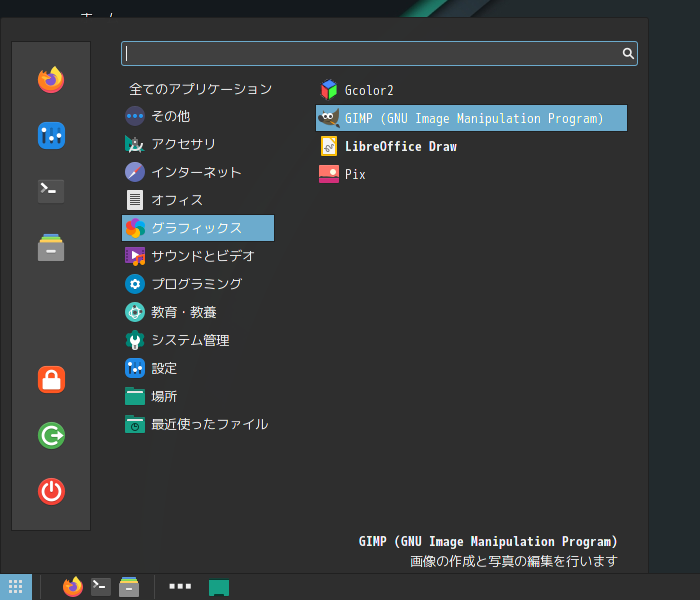Click the LibreOffice Draw document icon

[x=329, y=146]
